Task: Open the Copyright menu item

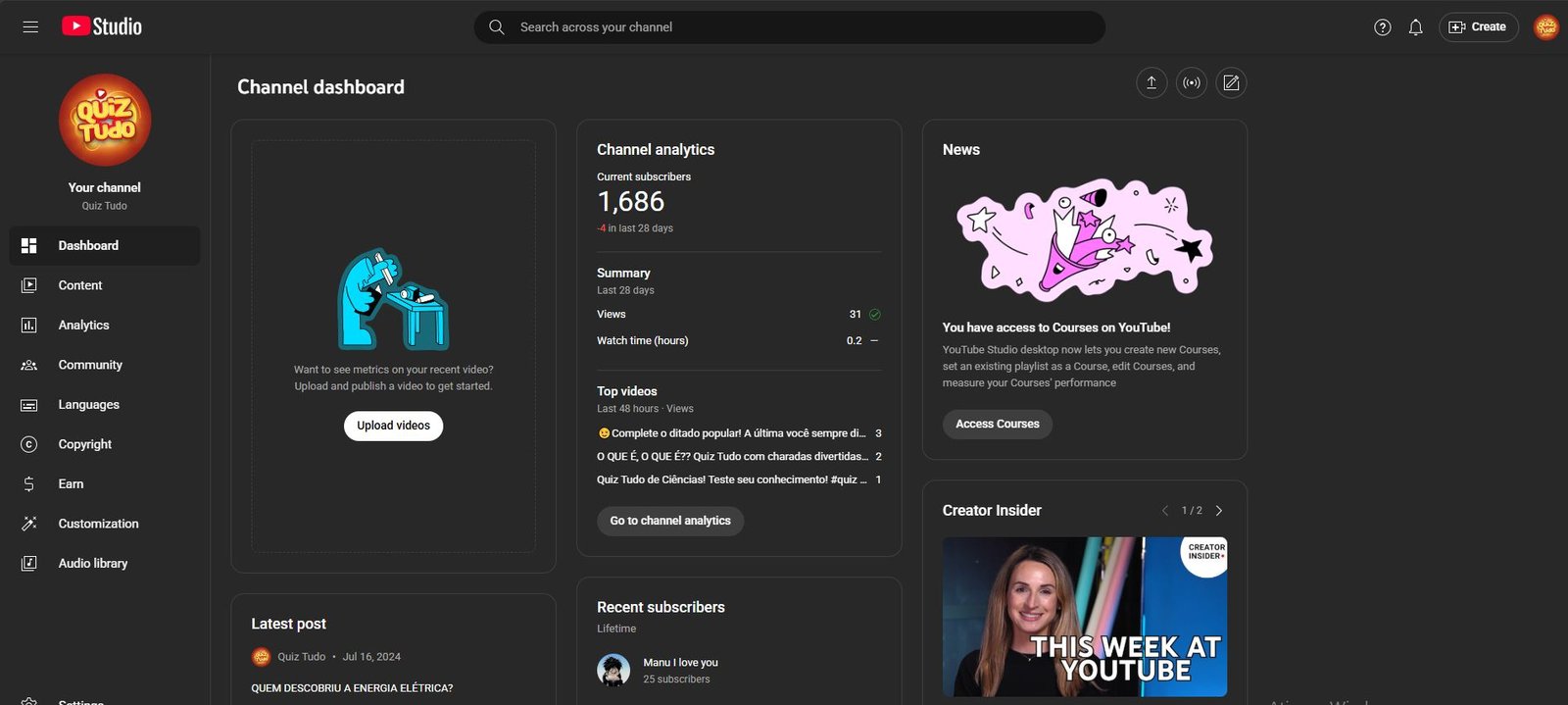Action: [x=105, y=444]
